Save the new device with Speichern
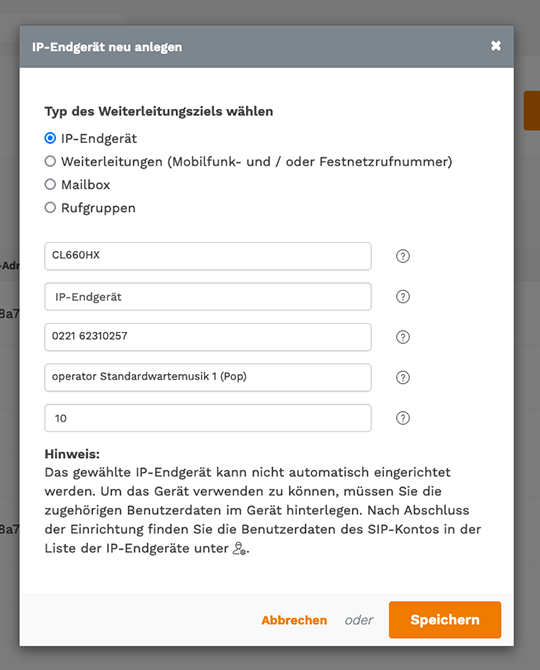540x670 pixels. click(x=445, y=620)
